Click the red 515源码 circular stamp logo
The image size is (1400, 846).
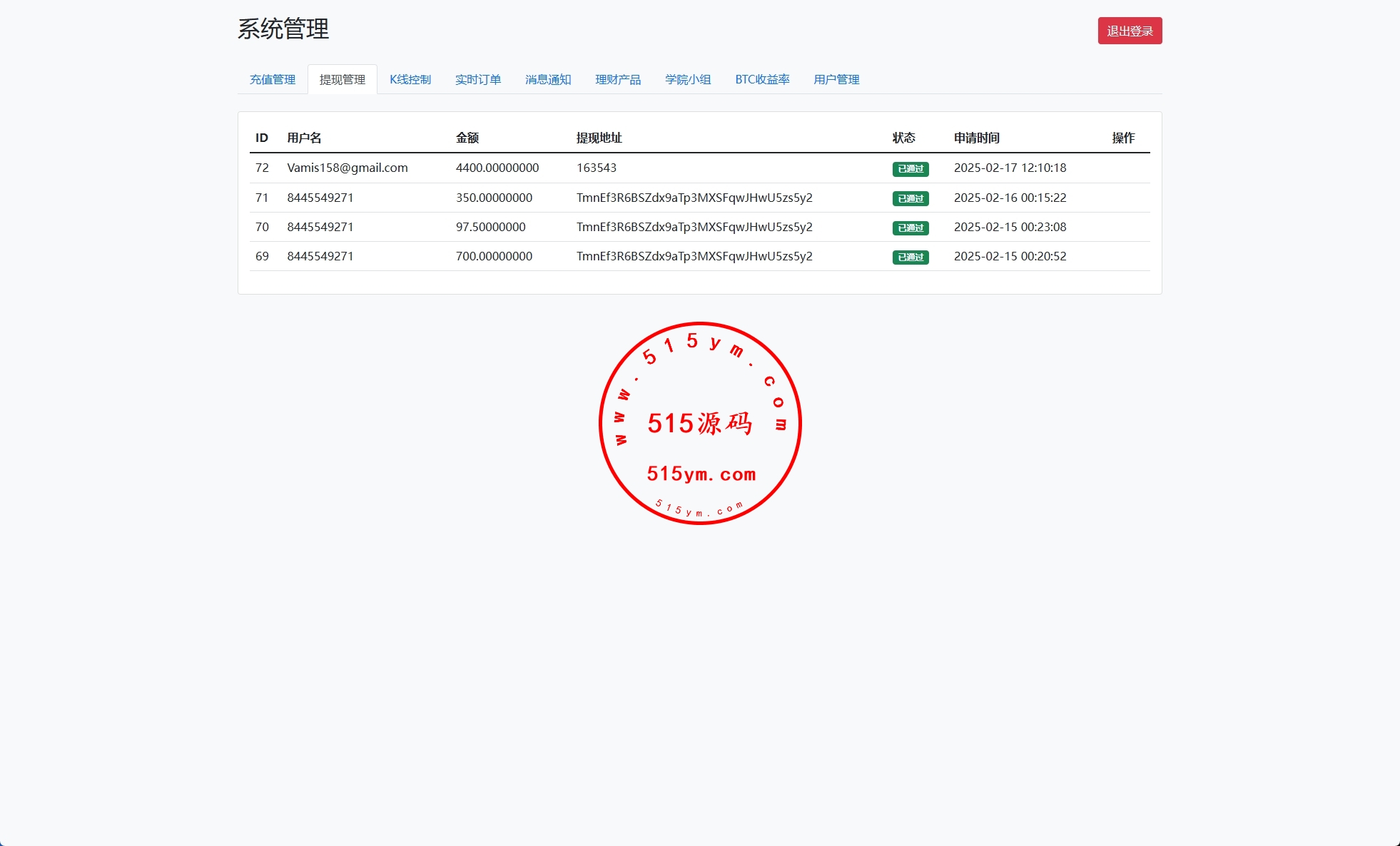(699, 423)
